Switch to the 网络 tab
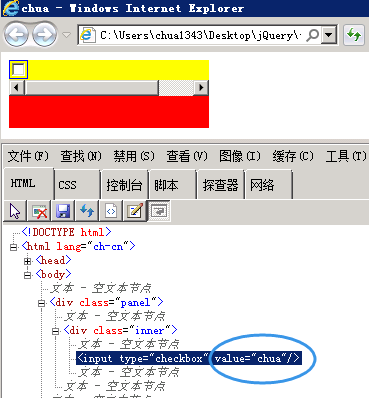369x398 pixels. click(268, 184)
